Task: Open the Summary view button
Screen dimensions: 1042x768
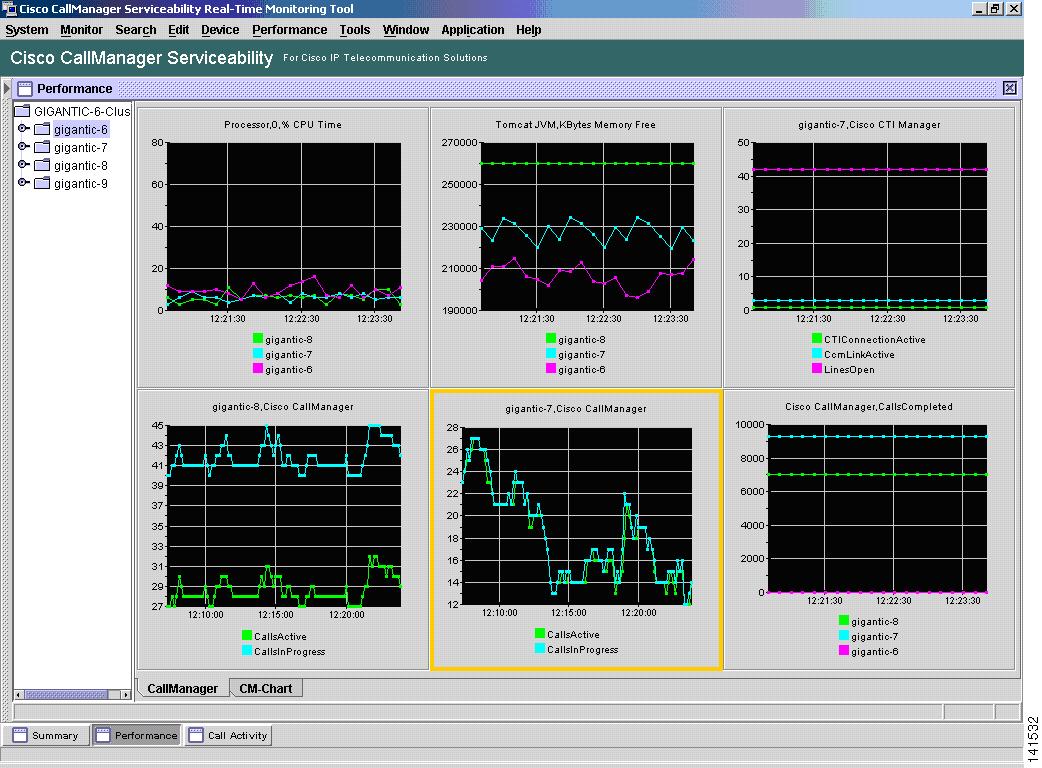Action: pos(47,735)
